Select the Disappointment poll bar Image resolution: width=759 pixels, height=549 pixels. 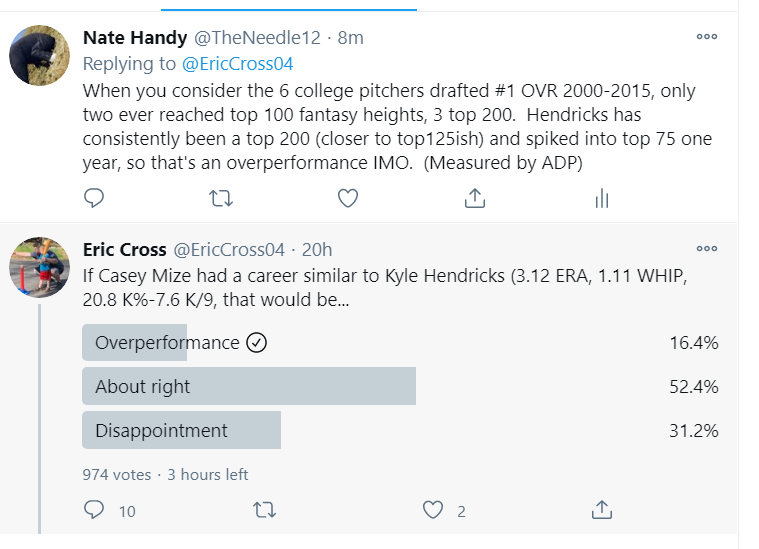(400, 430)
